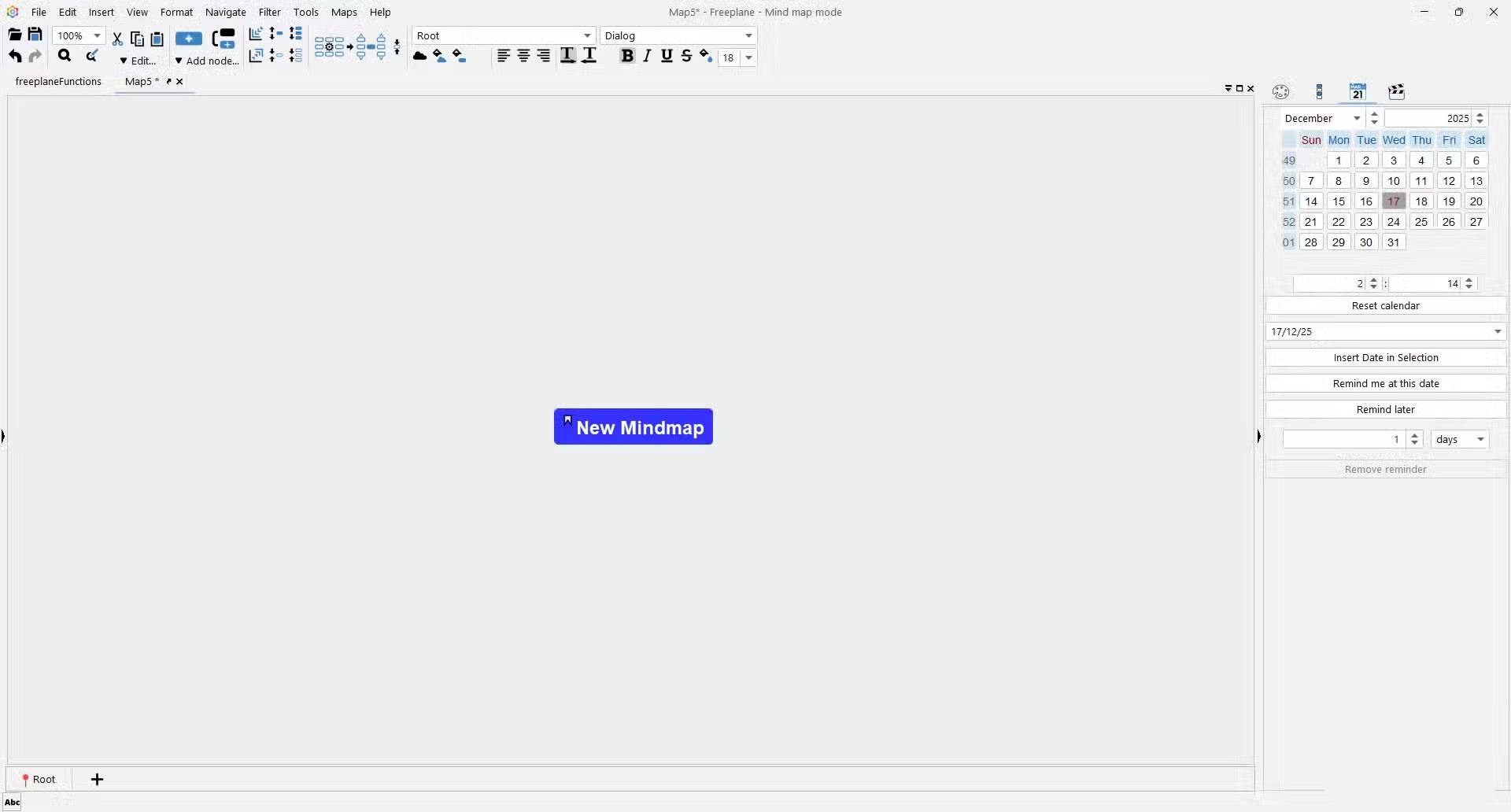Click the Remind later button
This screenshot has width=1511, height=812.
click(1385, 409)
